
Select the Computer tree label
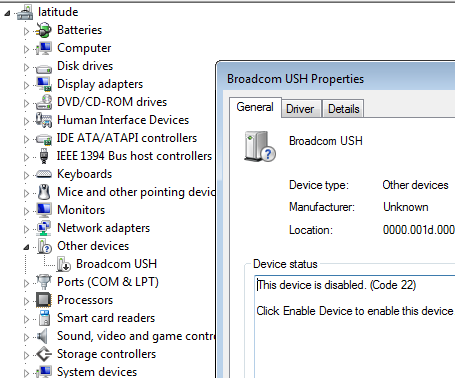point(84,48)
